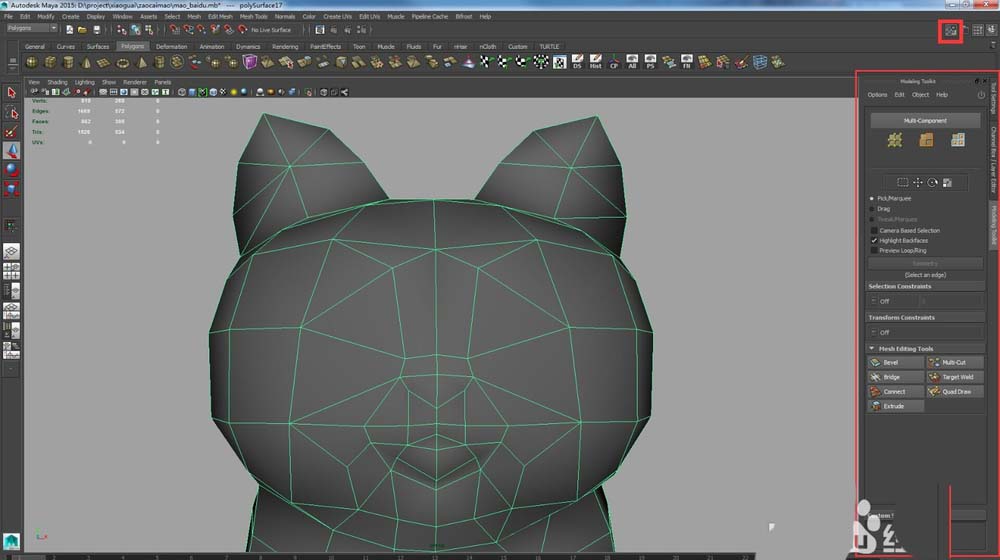Image resolution: width=1000 pixels, height=560 pixels.
Task: Switch to the Rendering shelf tab
Action: [285, 46]
